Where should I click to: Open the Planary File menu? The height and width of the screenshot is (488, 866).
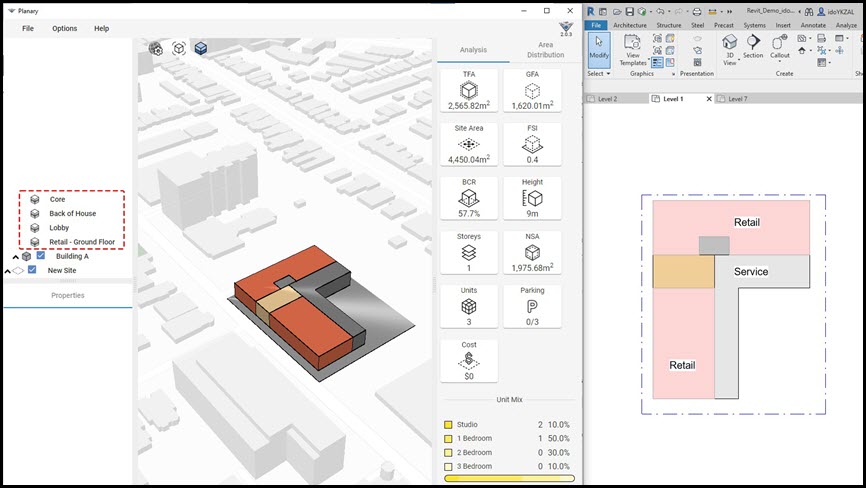pyautogui.click(x=28, y=28)
